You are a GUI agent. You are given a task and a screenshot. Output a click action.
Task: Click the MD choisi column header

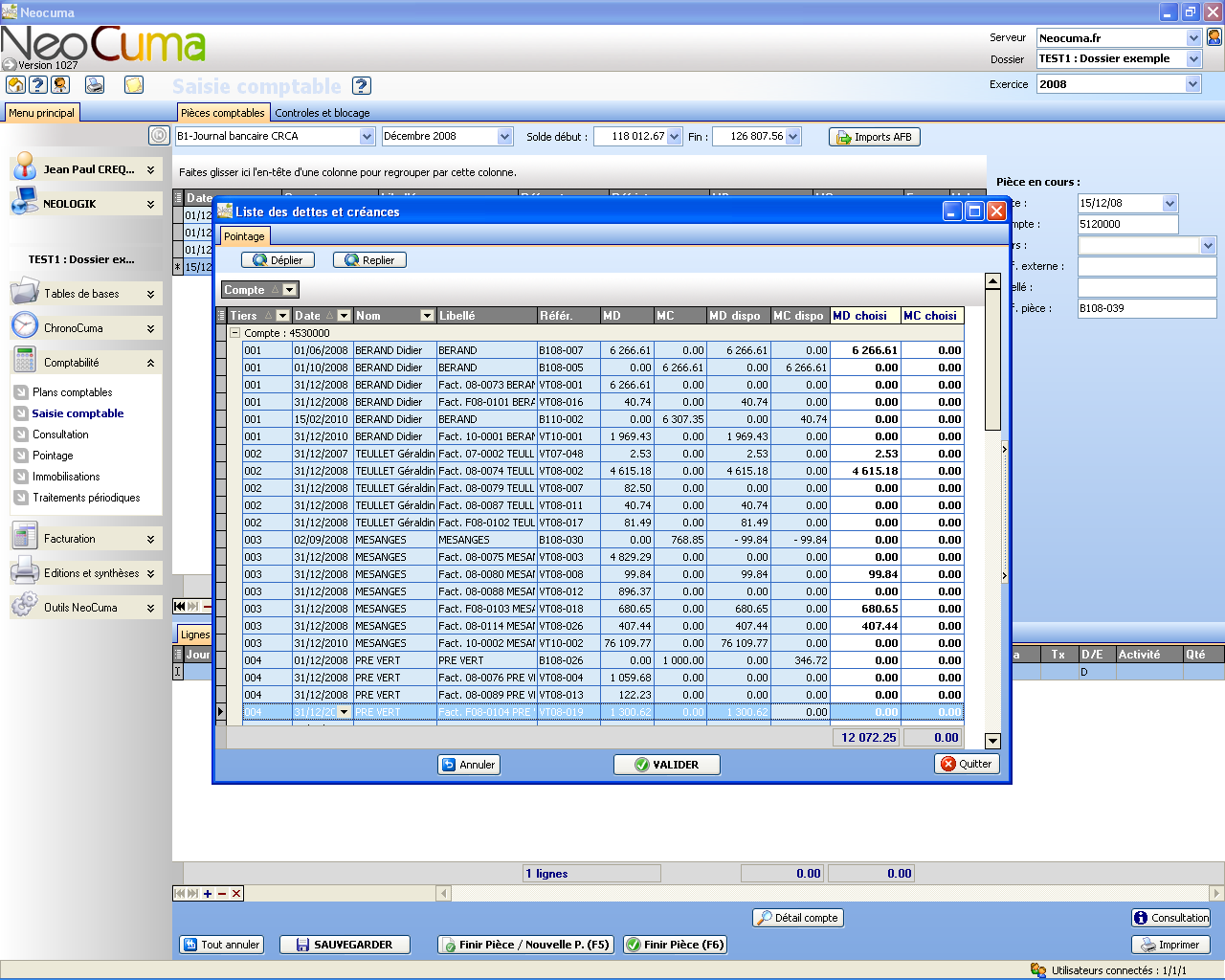[x=864, y=316]
